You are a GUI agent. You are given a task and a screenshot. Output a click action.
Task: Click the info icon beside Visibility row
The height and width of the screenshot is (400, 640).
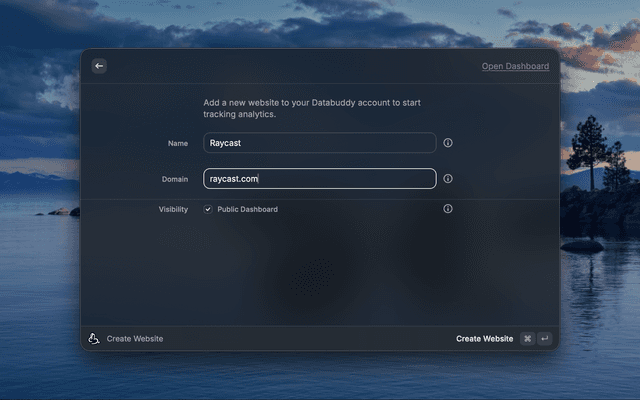point(448,209)
